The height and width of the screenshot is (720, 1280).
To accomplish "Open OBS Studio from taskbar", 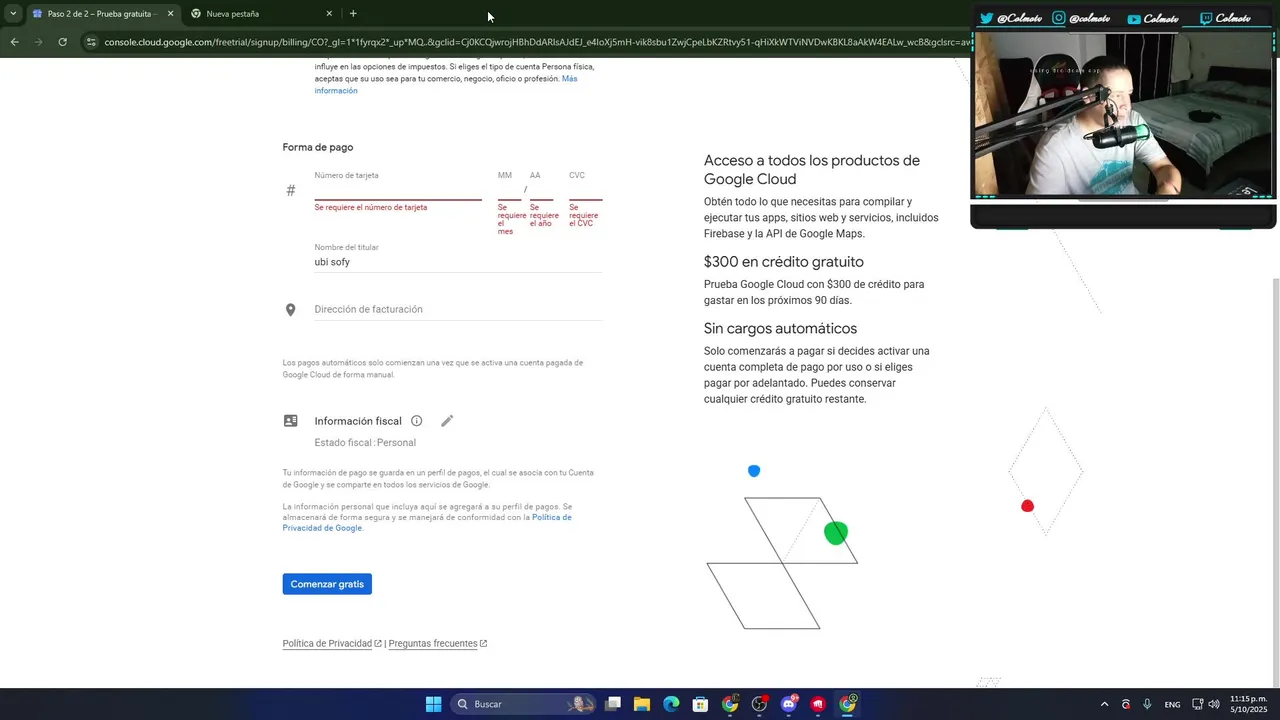I will click(759, 704).
